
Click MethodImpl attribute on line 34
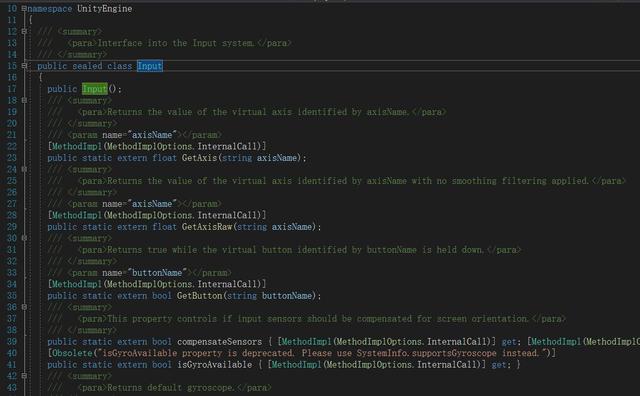tap(77, 284)
